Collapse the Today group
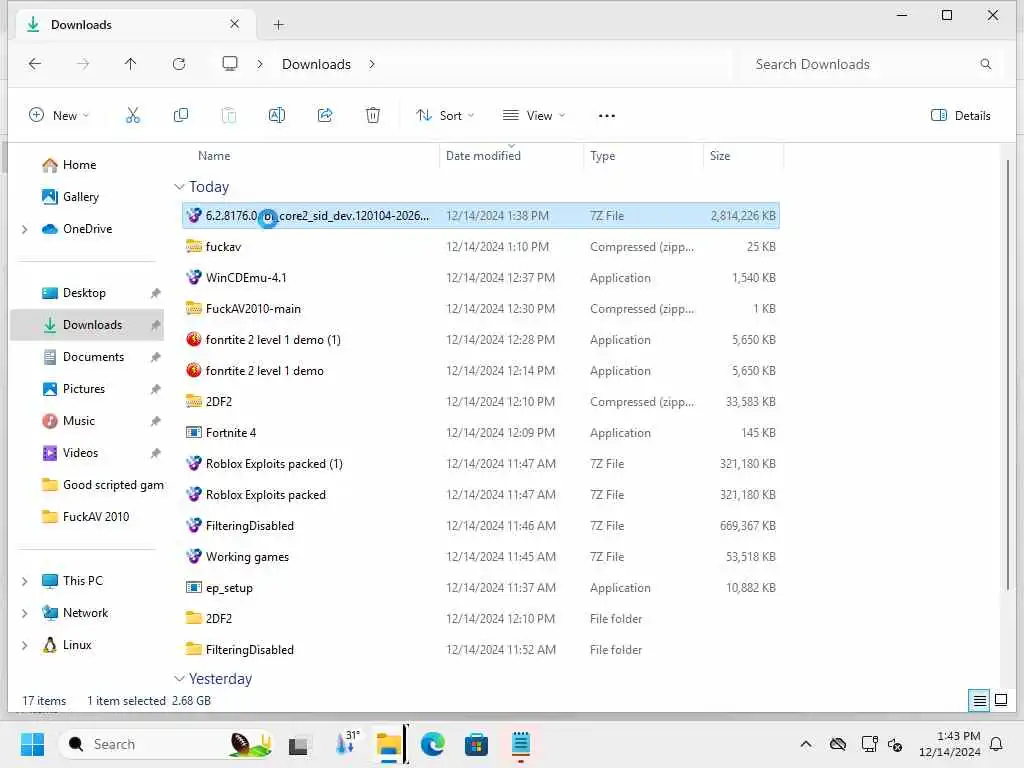Screen dimensions: 1024x768 click(x=180, y=187)
